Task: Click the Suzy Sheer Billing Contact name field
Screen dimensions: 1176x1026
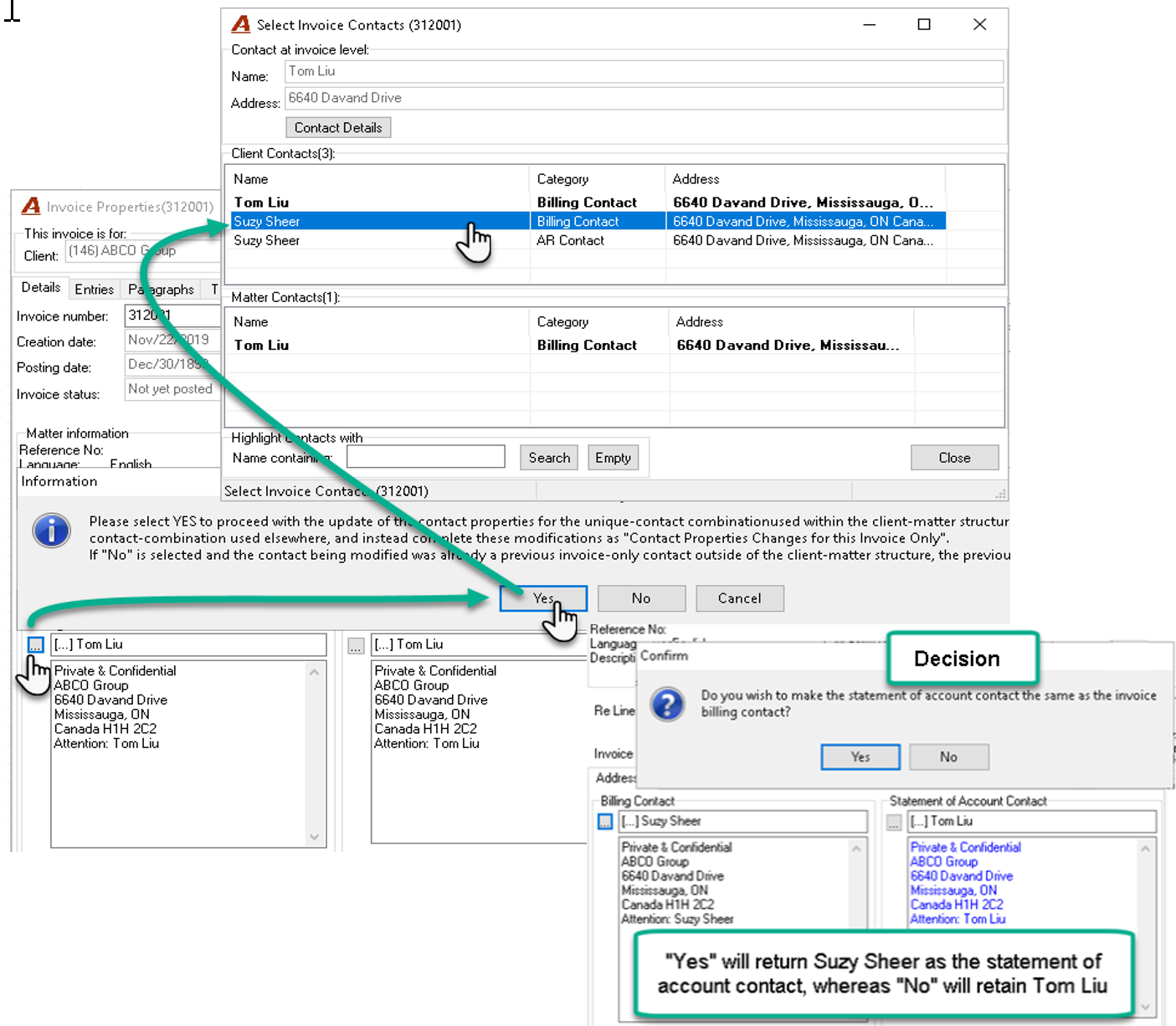Action: 742,822
